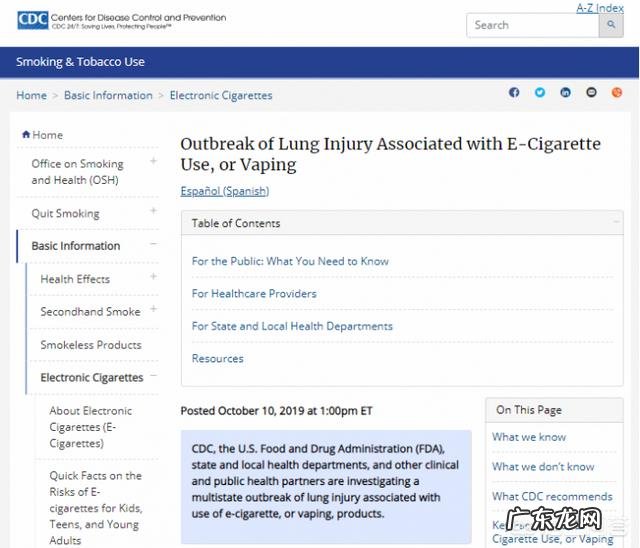
Task: Jump to What CDC recommends section
Action: (x=552, y=497)
